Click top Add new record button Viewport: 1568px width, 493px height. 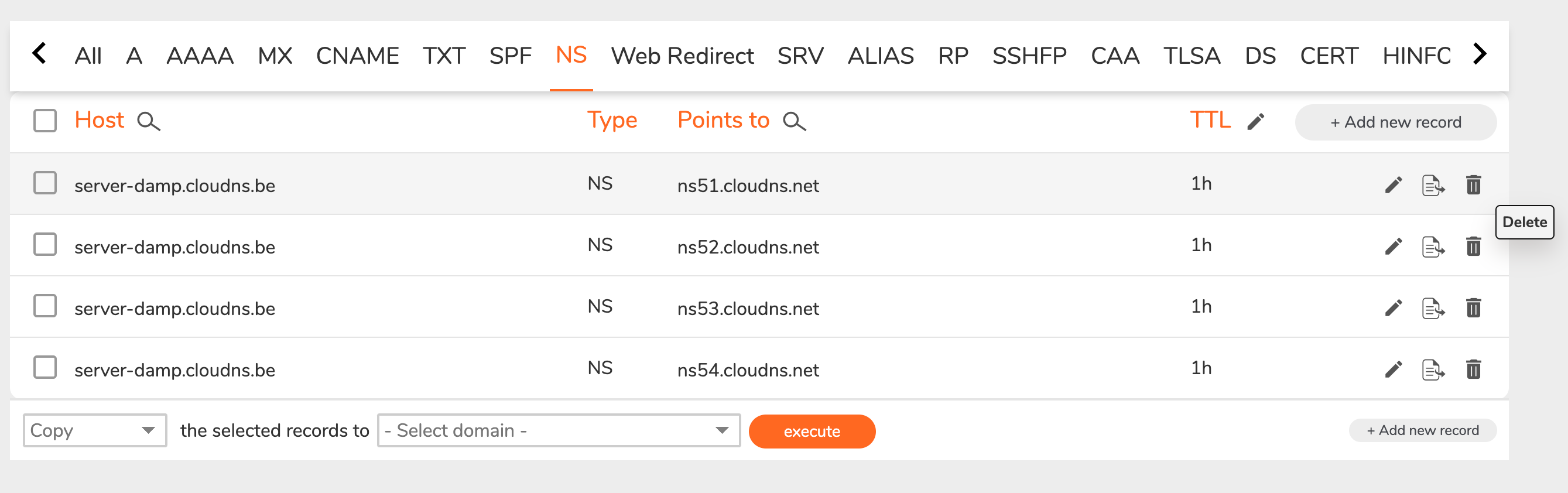1395,122
